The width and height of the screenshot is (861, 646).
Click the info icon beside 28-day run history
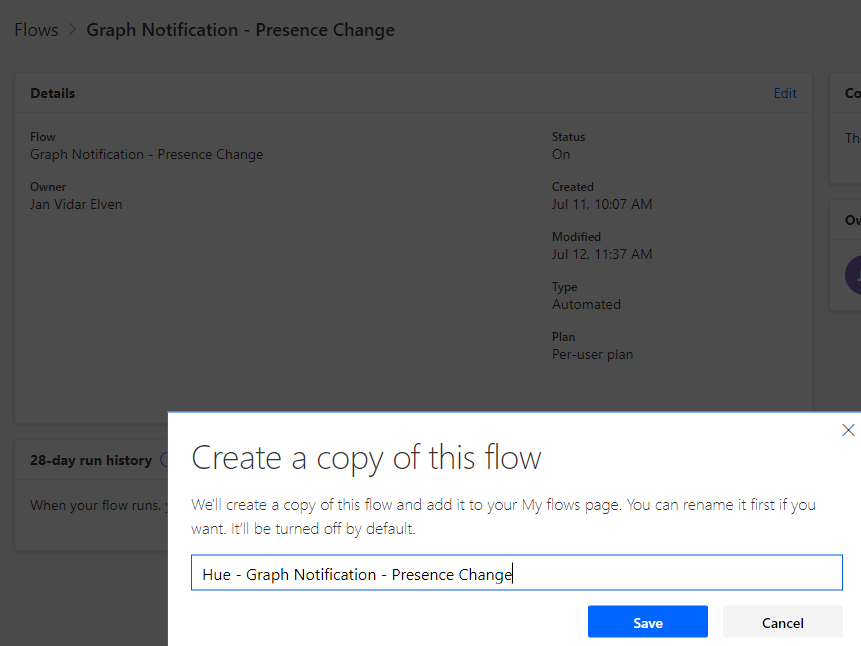(163, 460)
